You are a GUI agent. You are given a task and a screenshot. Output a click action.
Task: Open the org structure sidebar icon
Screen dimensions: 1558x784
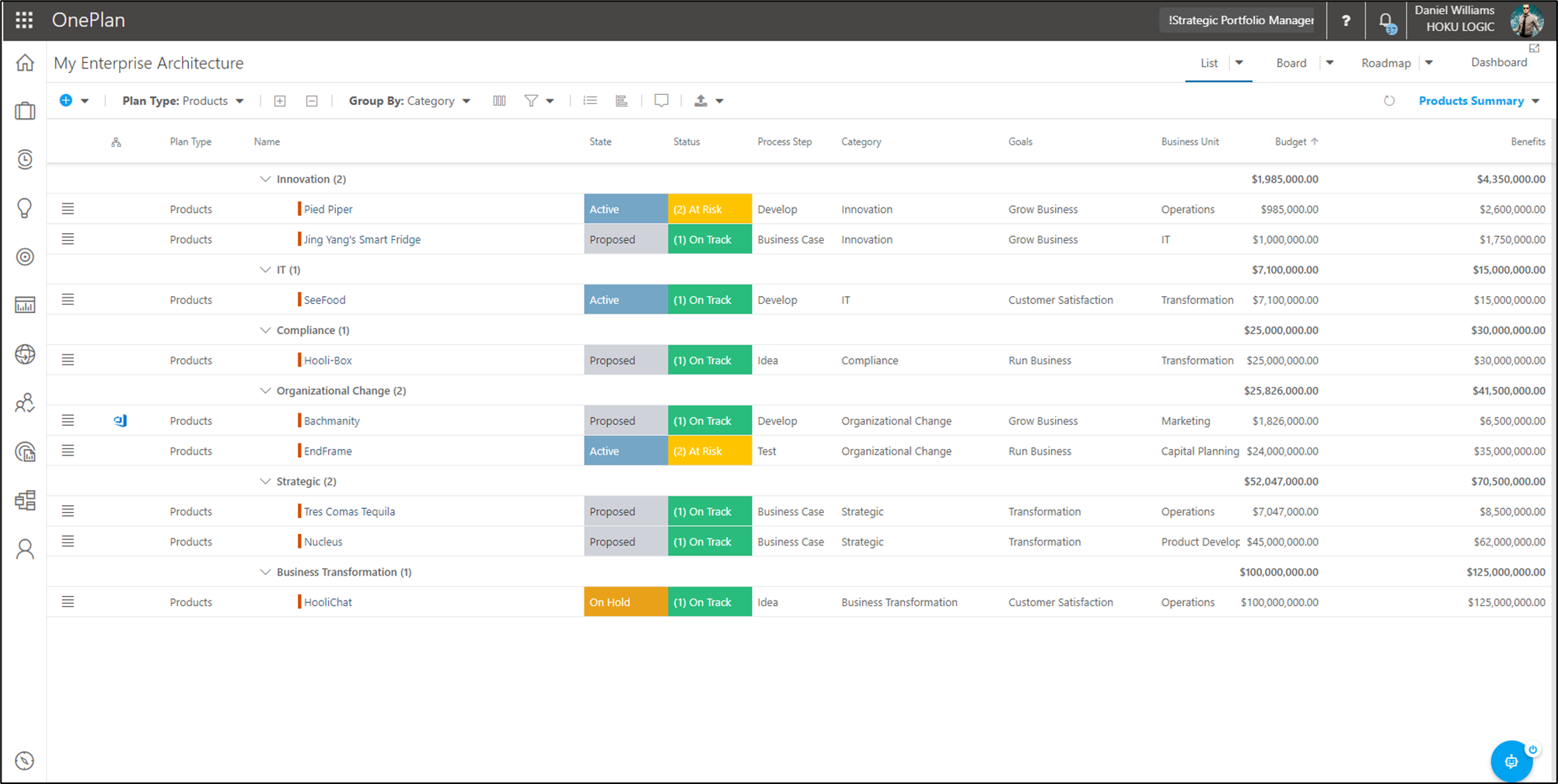25,500
